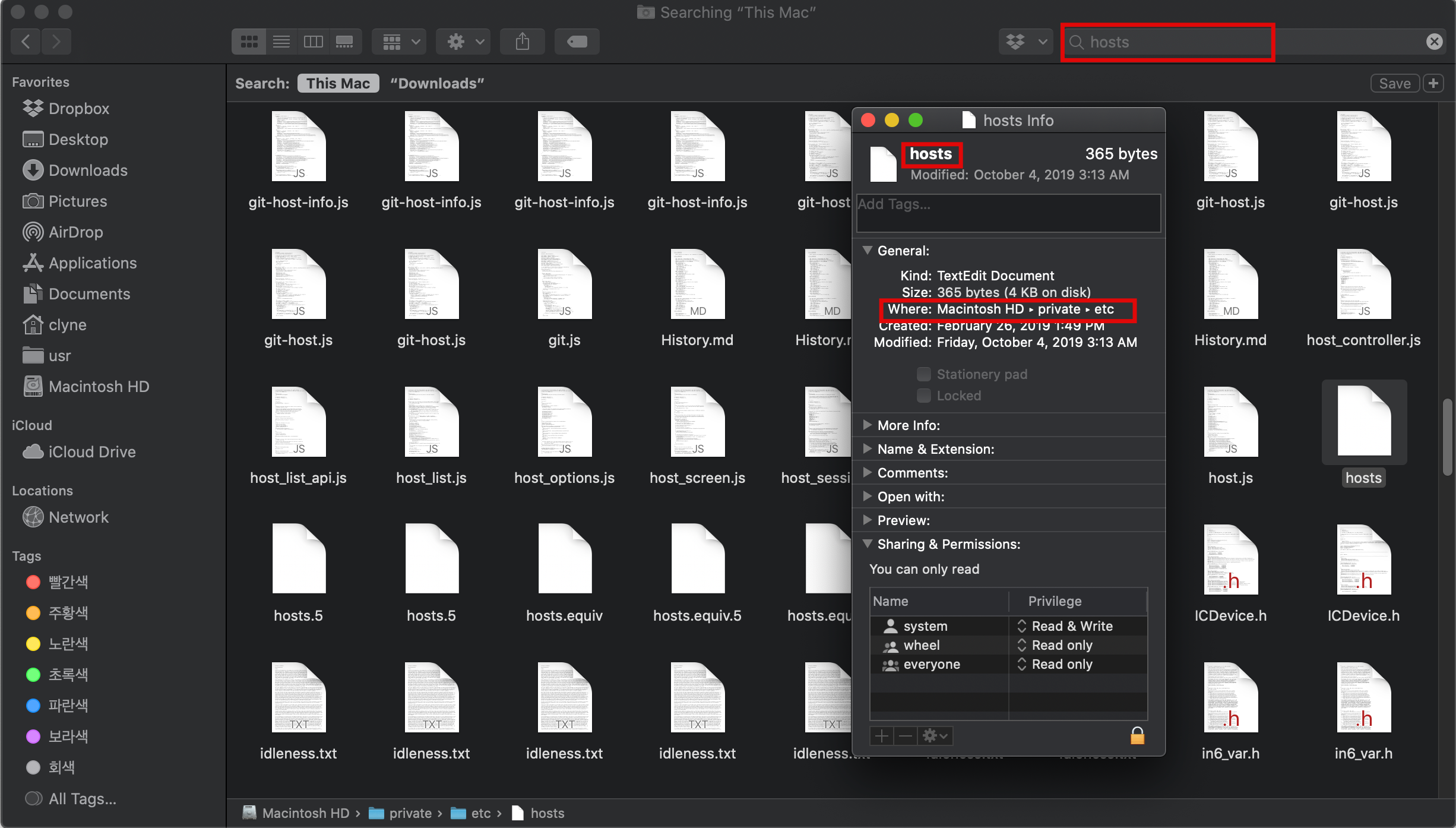This screenshot has width=1456, height=828.
Task: Switch Finder to list view
Action: [281, 42]
